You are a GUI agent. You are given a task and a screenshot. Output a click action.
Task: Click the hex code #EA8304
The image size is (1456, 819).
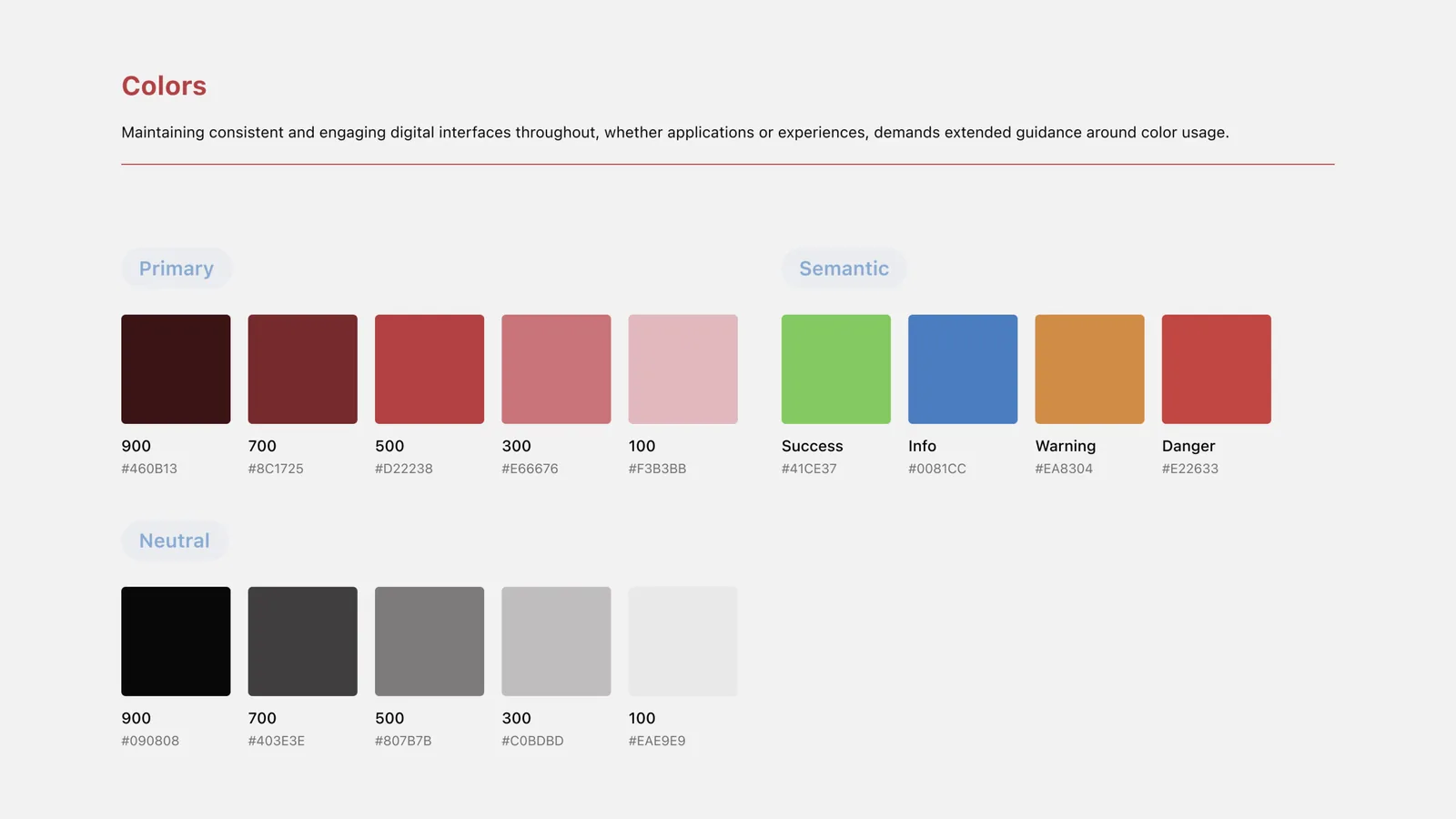tap(1064, 469)
